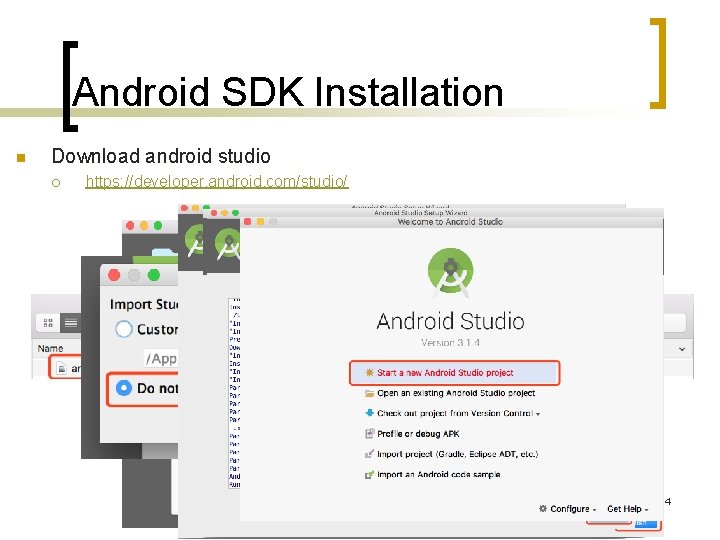Screen dimensions: 720x540
Task: Close the Import Studio settings dialog
Action: pos(114,275)
